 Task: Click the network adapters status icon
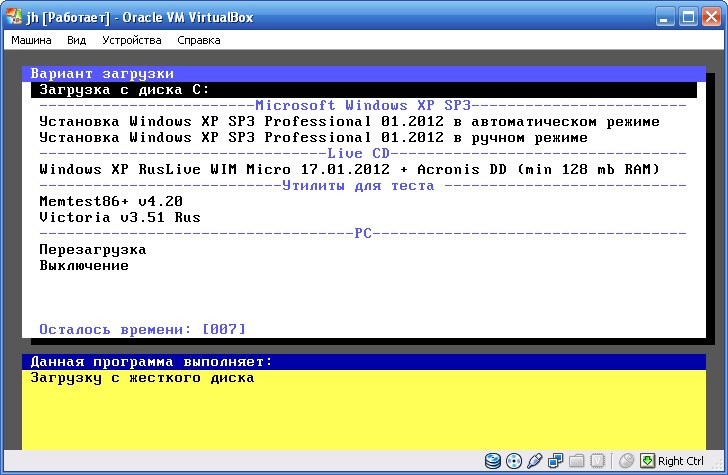(555, 461)
